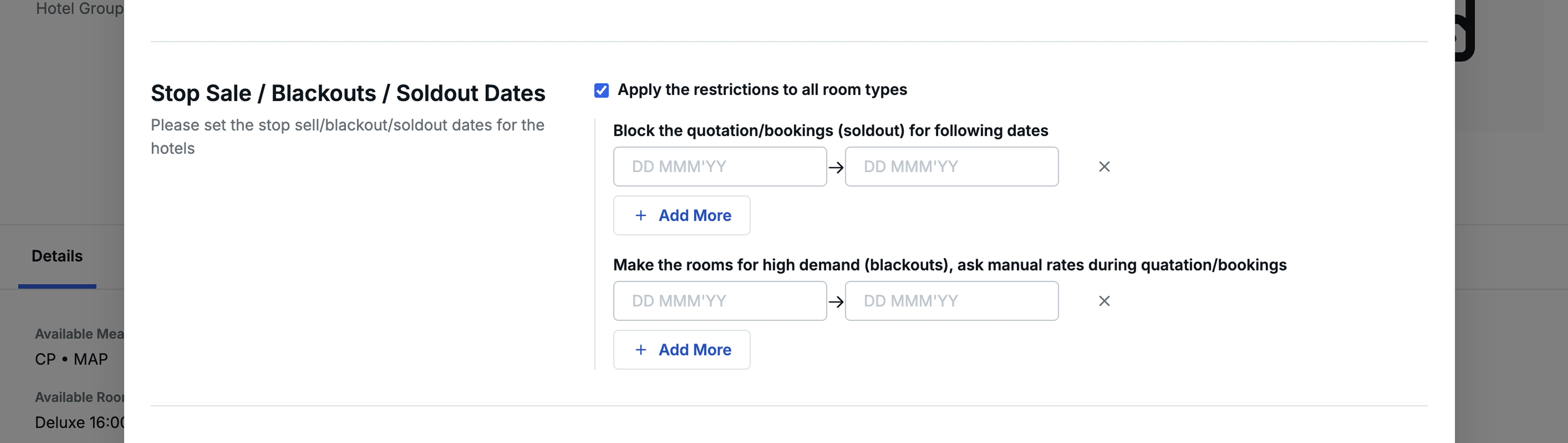Click the 'Apply the restrictions' checkbox label
The width and height of the screenshot is (1568, 443).
(762, 90)
